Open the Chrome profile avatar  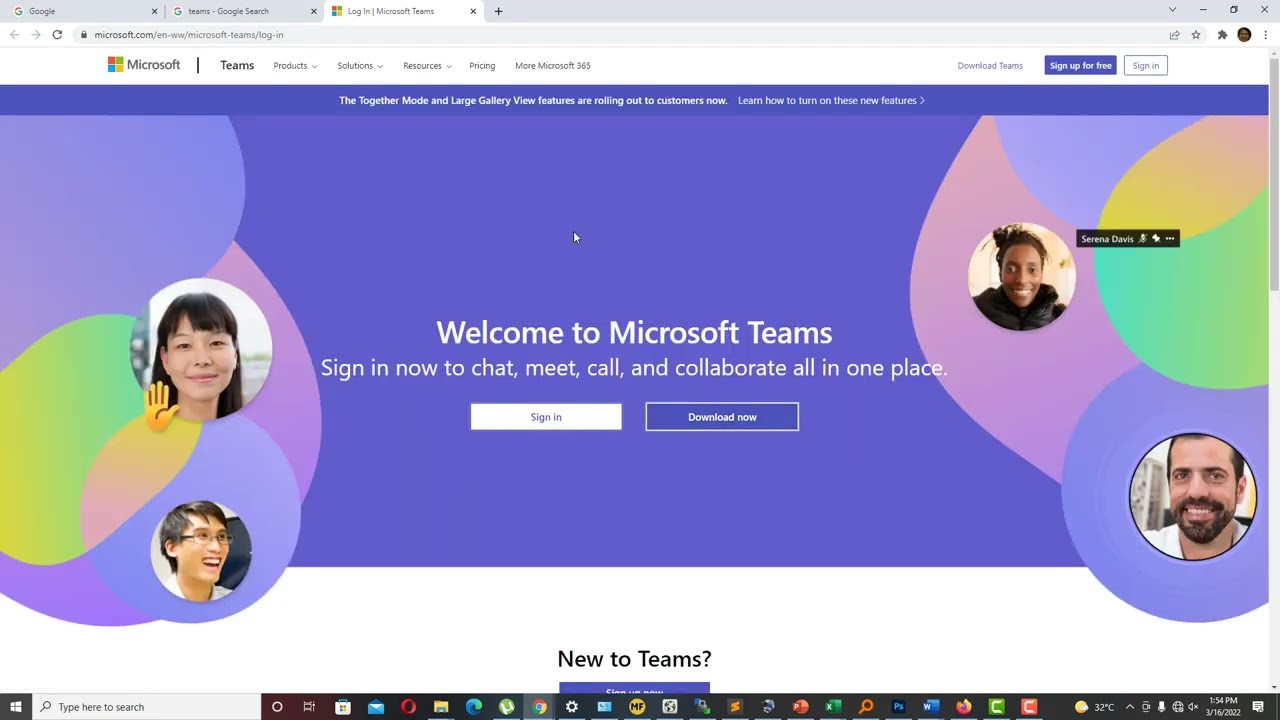[x=1244, y=35]
